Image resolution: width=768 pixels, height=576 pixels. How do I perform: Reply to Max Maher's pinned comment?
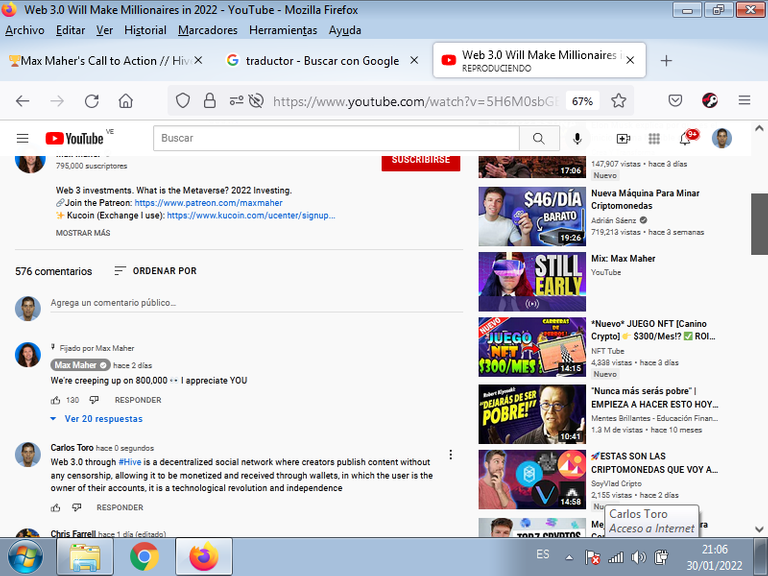tap(138, 400)
